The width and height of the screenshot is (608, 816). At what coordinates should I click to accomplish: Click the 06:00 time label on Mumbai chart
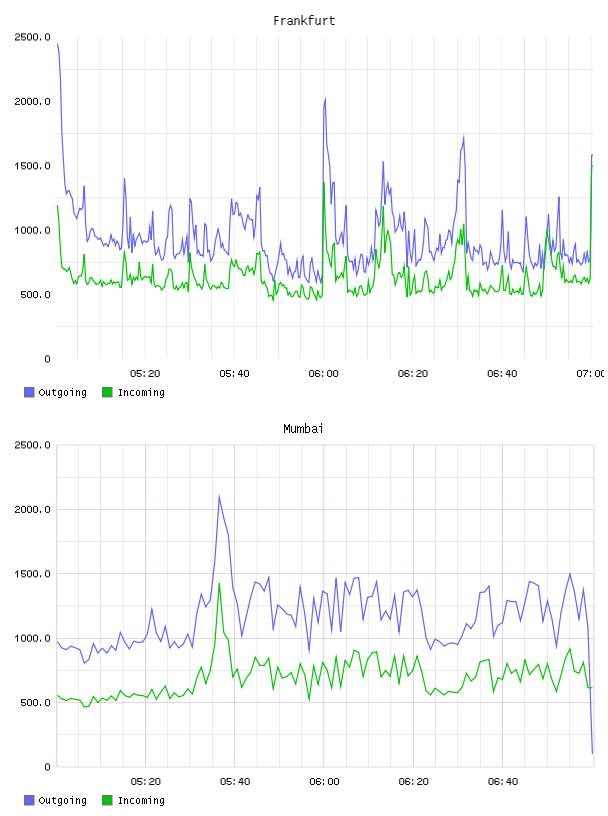click(x=324, y=782)
